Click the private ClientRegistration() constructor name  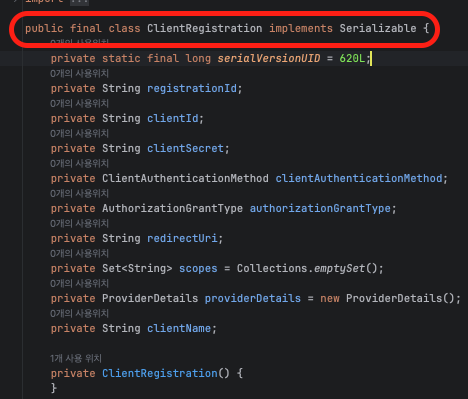(x=160, y=373)
